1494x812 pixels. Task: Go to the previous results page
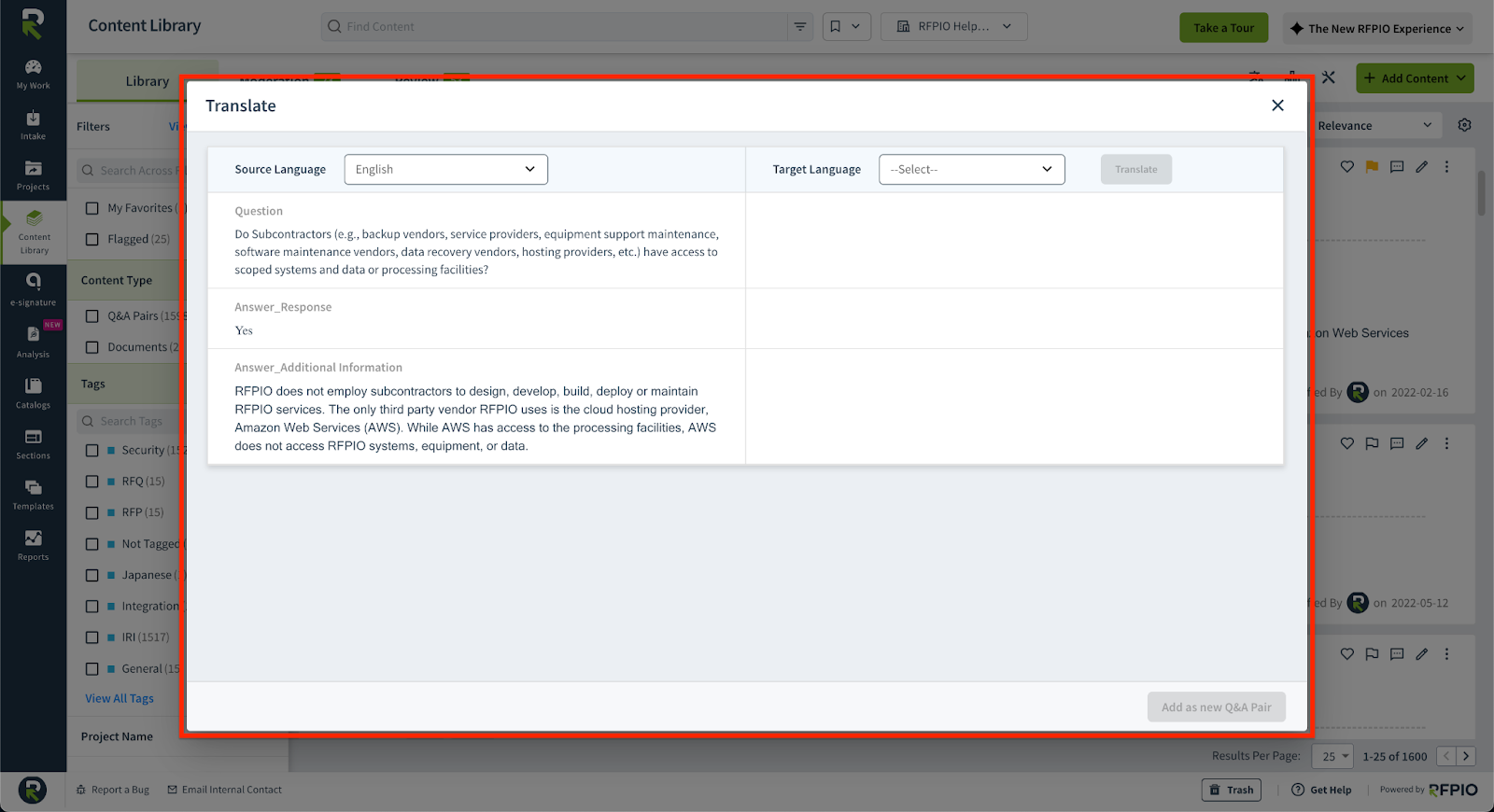coord(1446,756)
